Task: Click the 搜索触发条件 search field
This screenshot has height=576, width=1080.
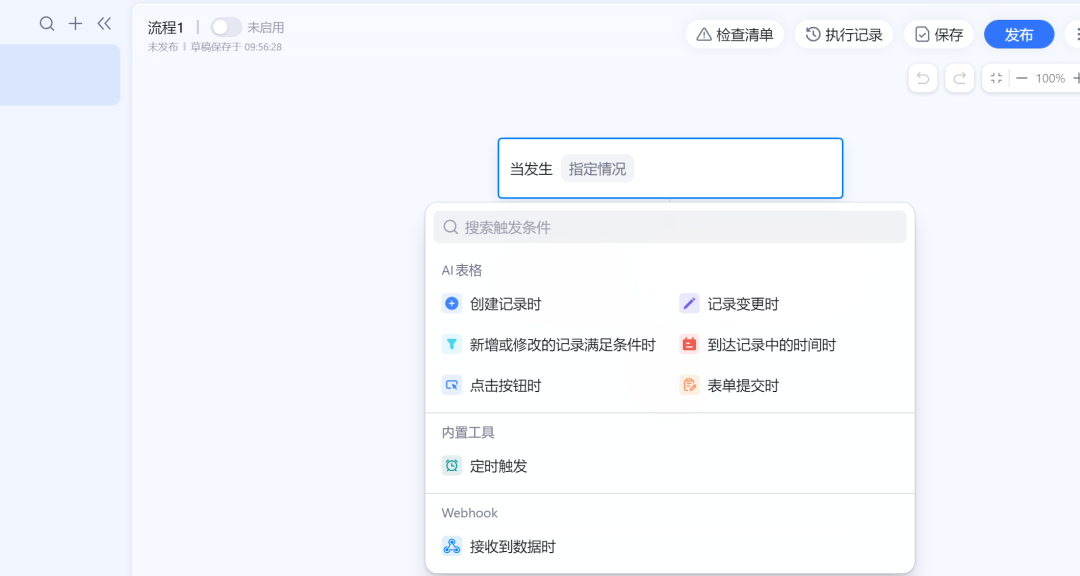Action: [670, 227]
